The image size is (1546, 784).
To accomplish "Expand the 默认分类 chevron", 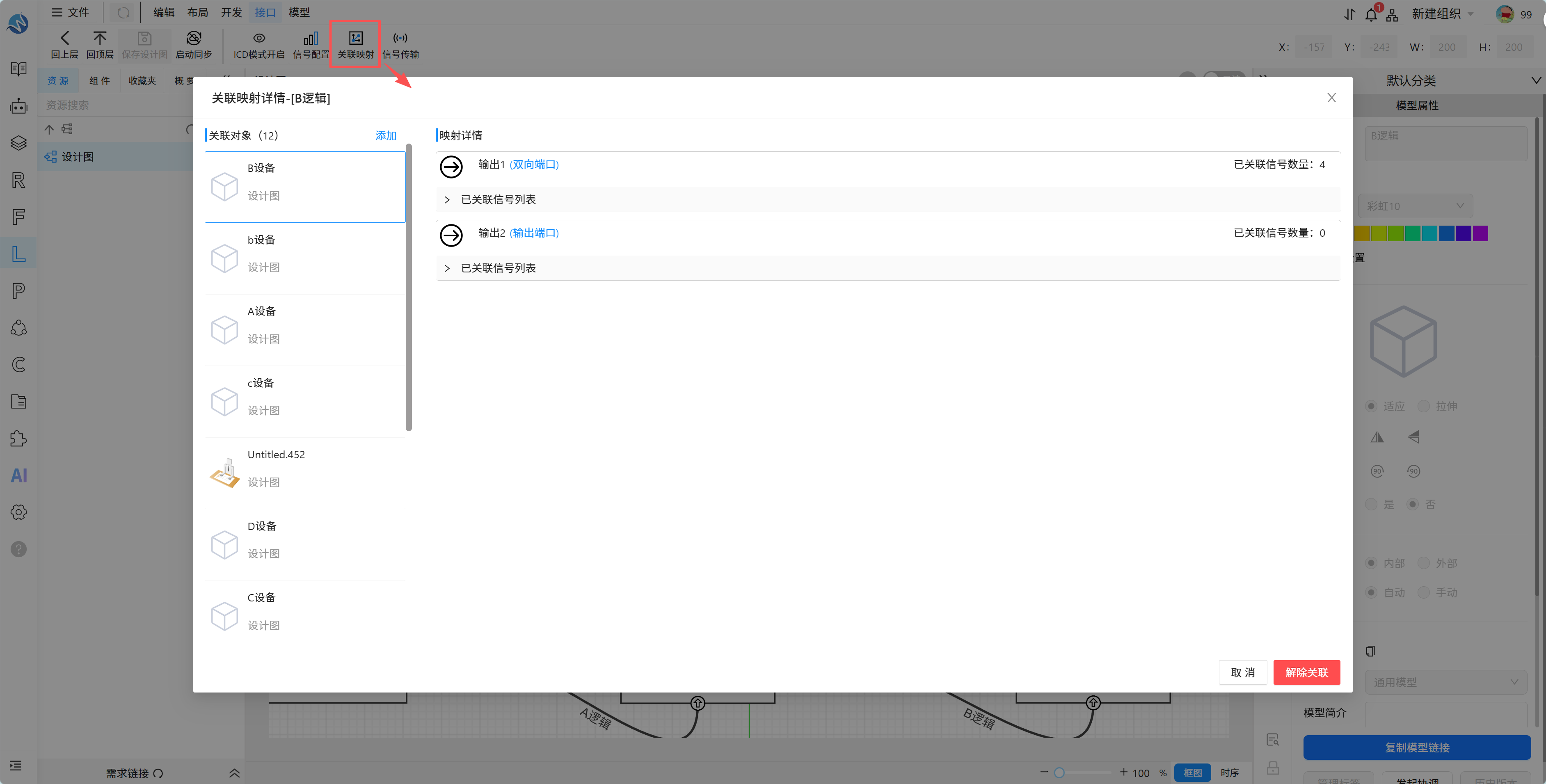I will (x=1536, y=80).
